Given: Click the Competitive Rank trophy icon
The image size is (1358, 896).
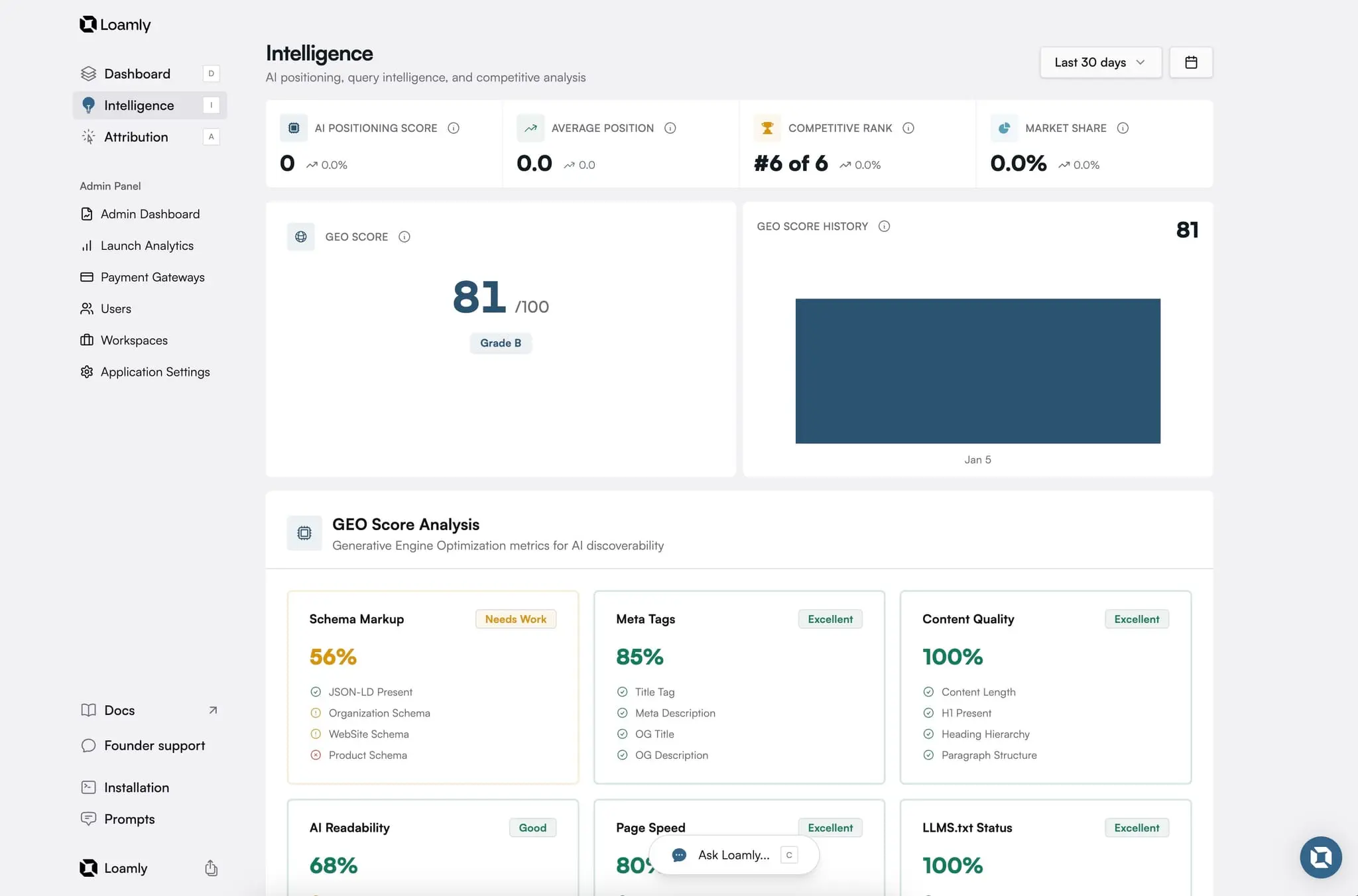Looking at the screenshot, I should (767, 128).
